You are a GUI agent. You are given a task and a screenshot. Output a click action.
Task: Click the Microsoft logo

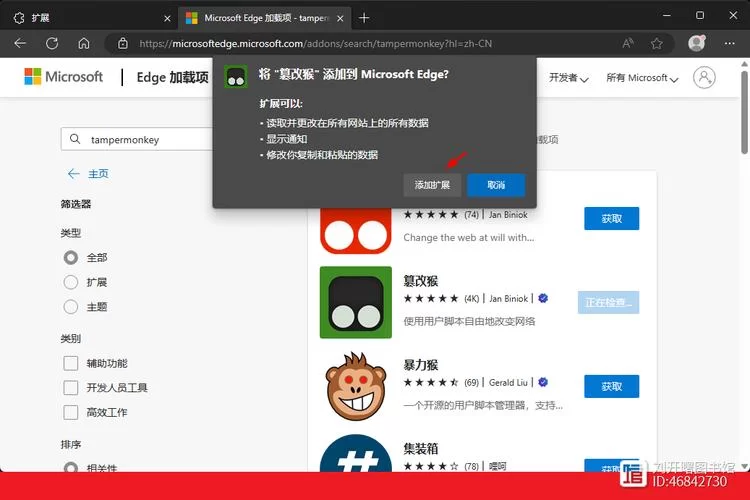tap(63, 77)
